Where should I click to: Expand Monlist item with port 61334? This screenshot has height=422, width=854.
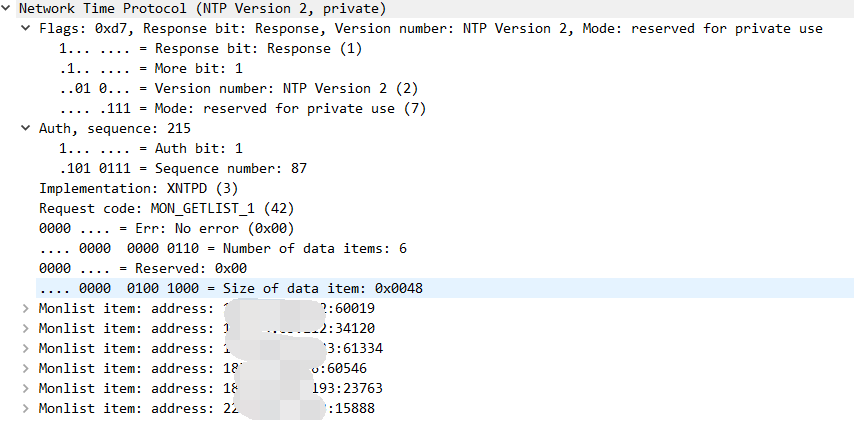click(x=25, y=348)
